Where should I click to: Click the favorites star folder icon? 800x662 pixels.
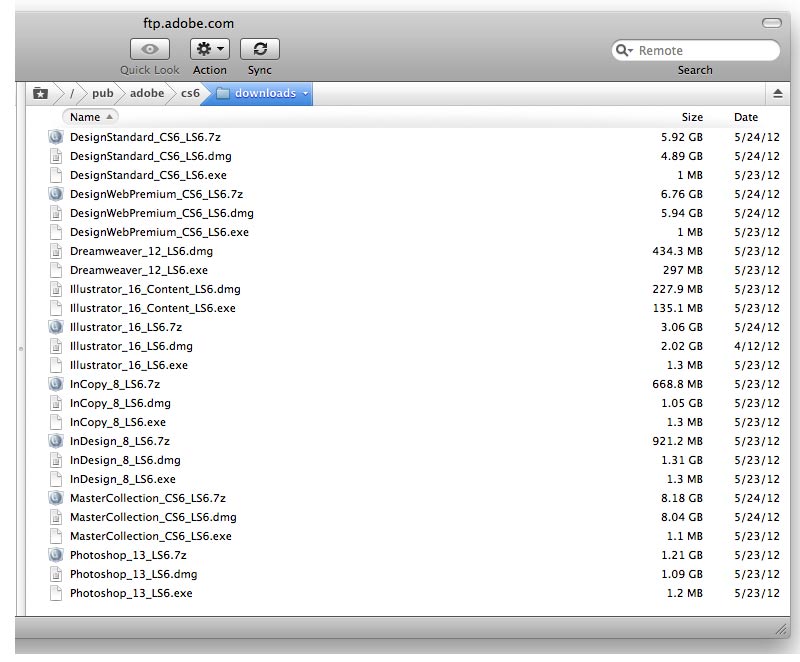pos(40,93)
